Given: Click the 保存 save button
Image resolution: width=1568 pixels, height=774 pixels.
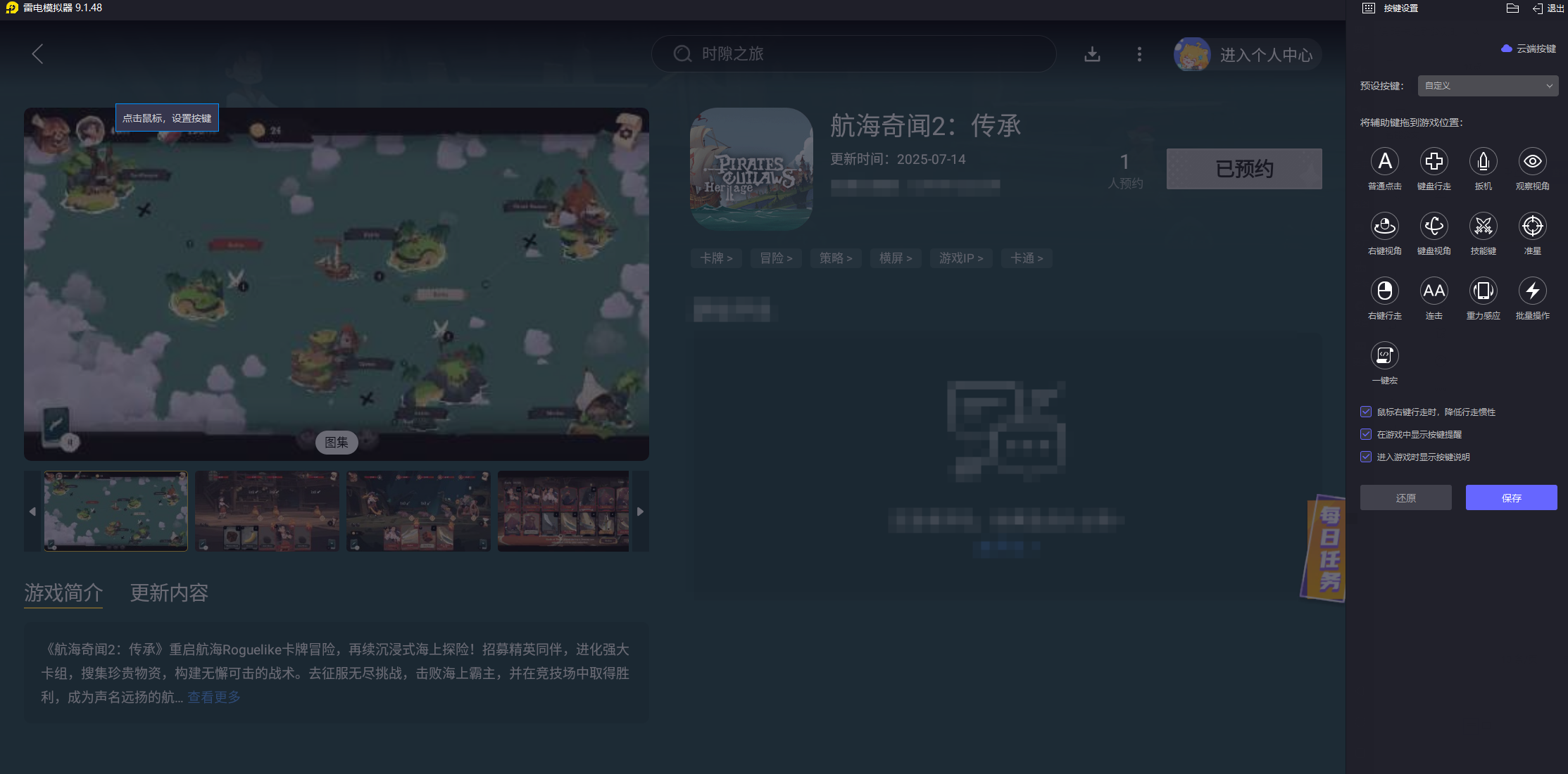Looking at the screenshot, I should 1511,497.
